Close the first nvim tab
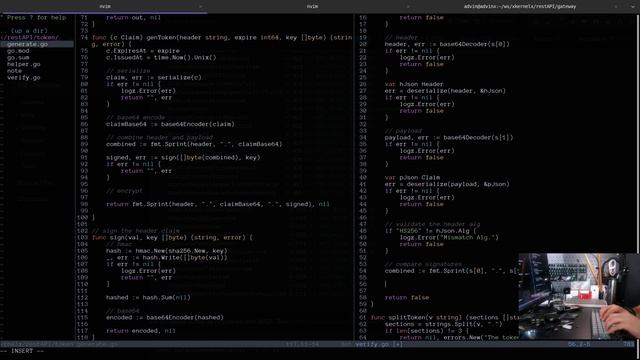This screenshot has height=360, width=640. [200, 7]
